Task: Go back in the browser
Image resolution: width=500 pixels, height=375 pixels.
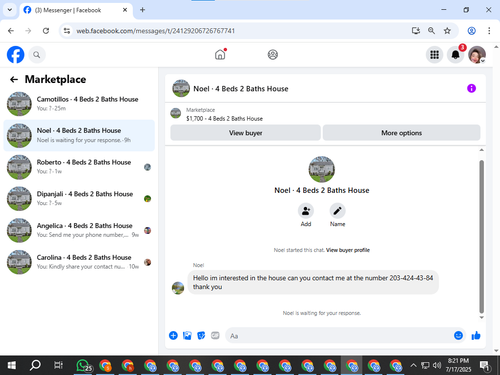Action: click(x=11, y=31)
